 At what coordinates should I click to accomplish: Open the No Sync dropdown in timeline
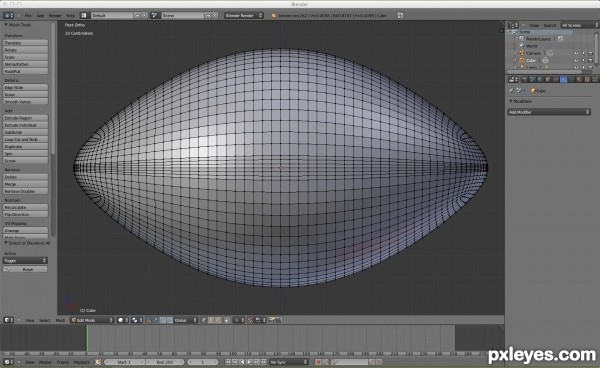tap(289, 362)
